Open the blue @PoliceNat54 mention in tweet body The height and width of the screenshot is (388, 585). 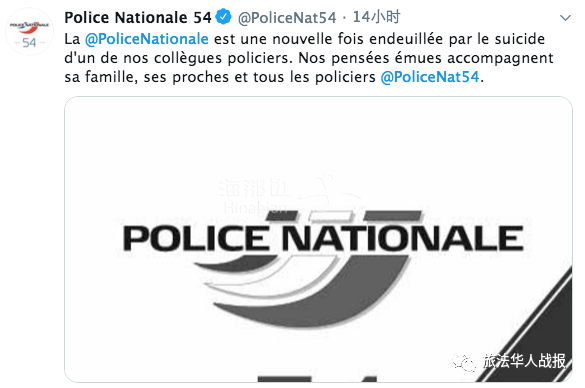pos(430,77)
